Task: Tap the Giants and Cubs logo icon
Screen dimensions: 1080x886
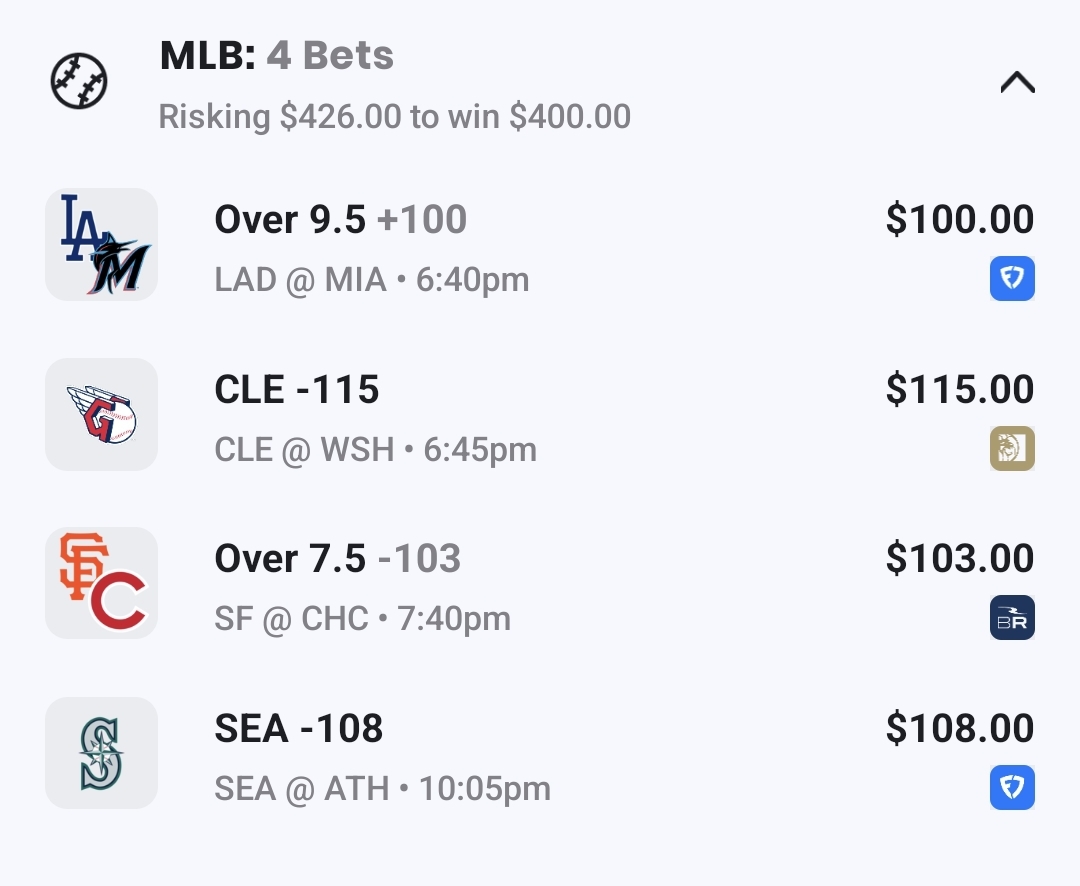Action: click(x=102, y=583)
